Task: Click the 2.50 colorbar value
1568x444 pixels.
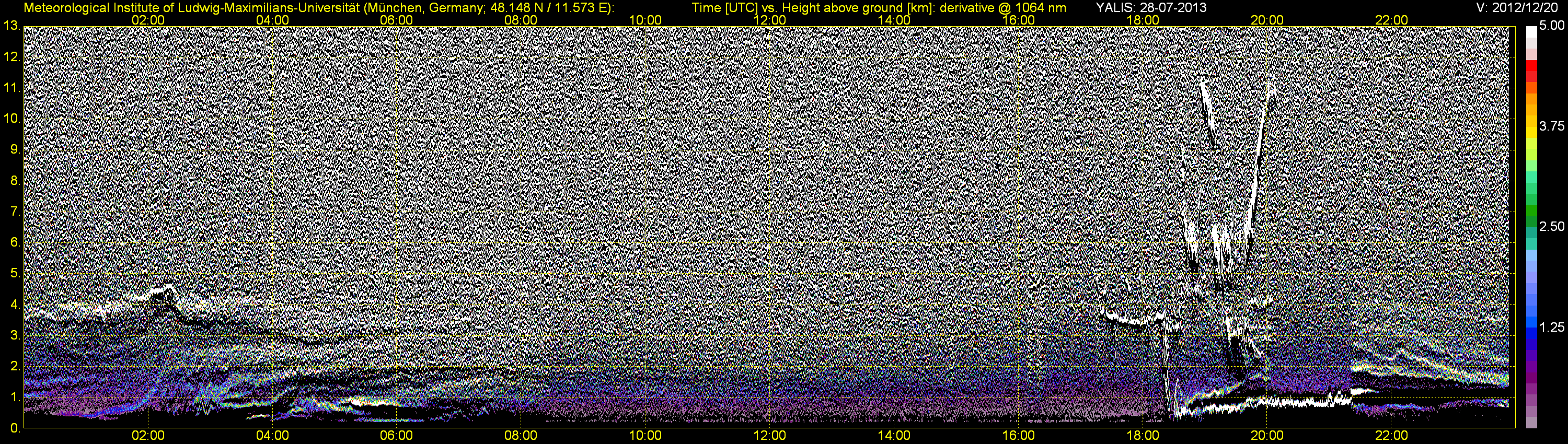Action: [x=1552, y=227]
